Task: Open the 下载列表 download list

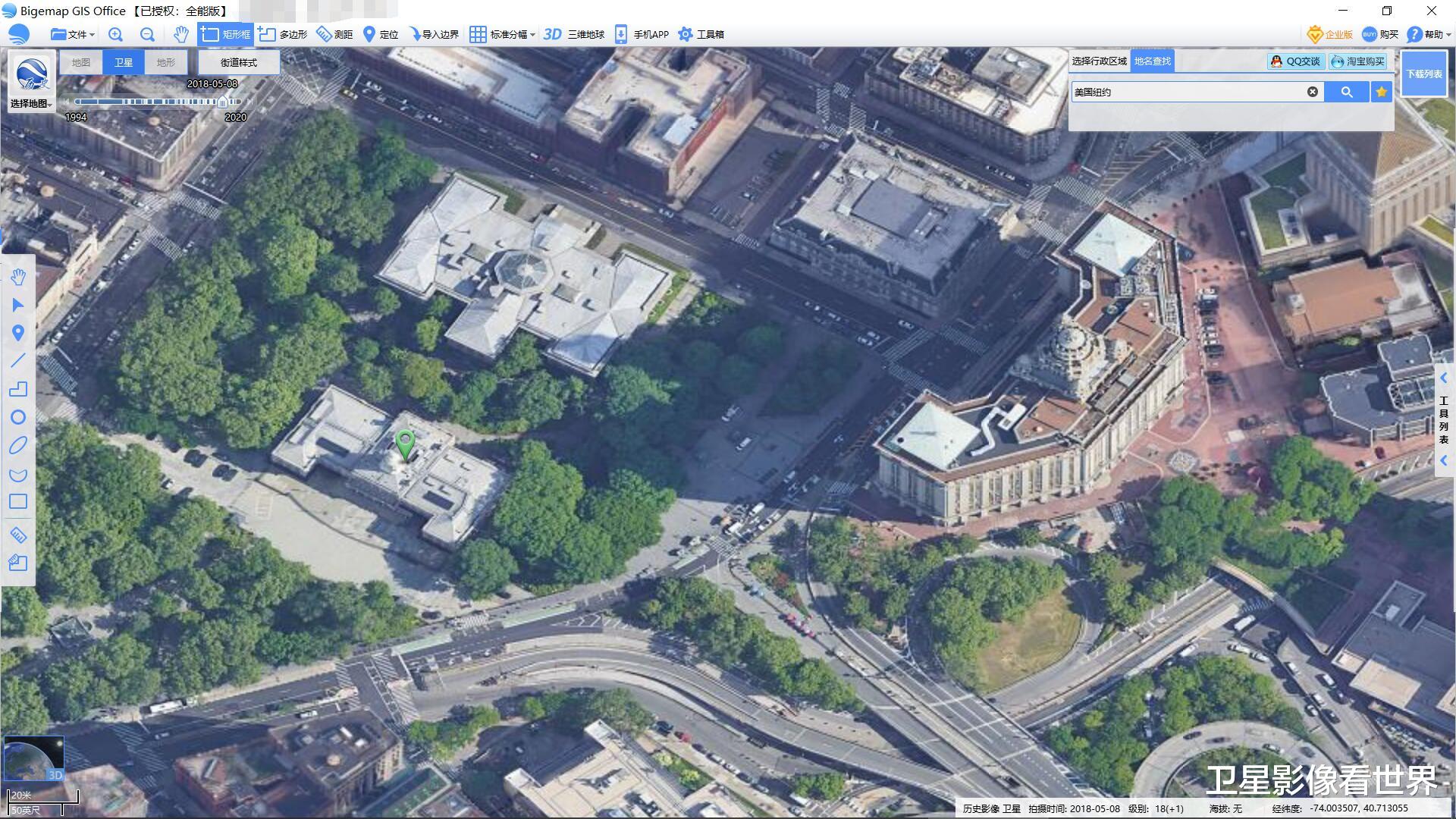Action: (1423, 74)
